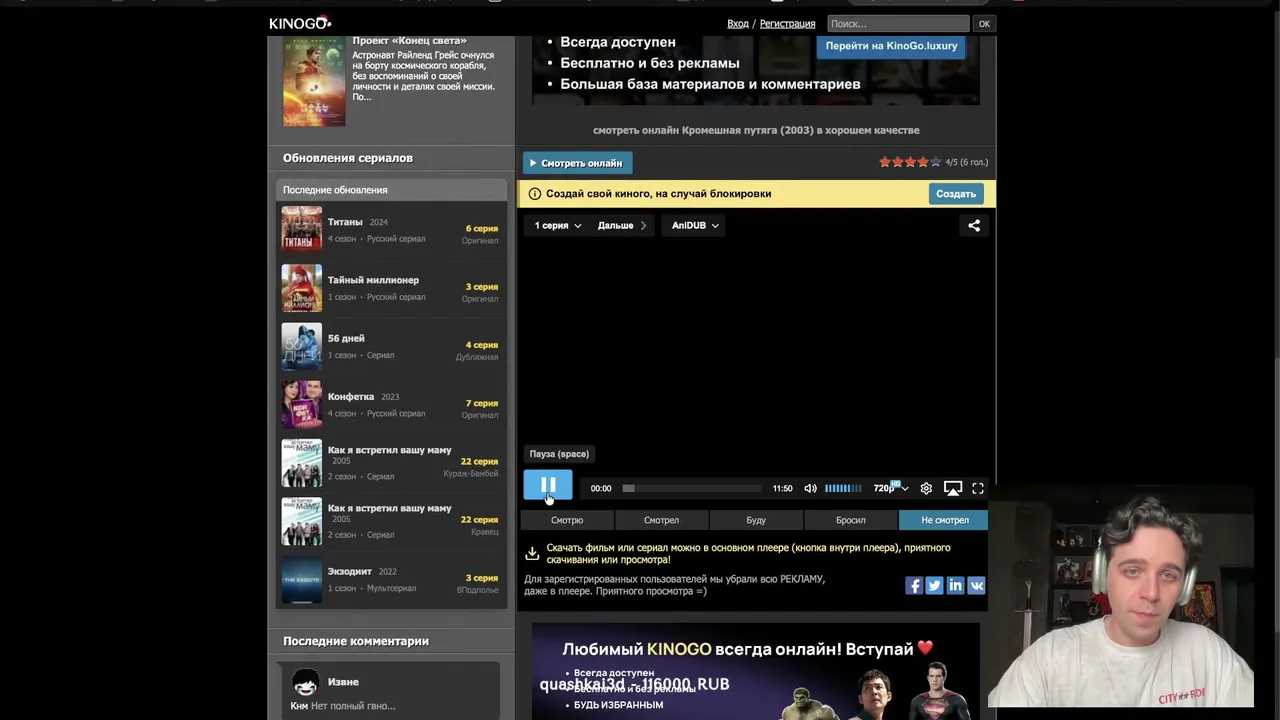Open 'Титаны' series entry
This screenshot has height=720, width=1280.
[x=391, y=228]
